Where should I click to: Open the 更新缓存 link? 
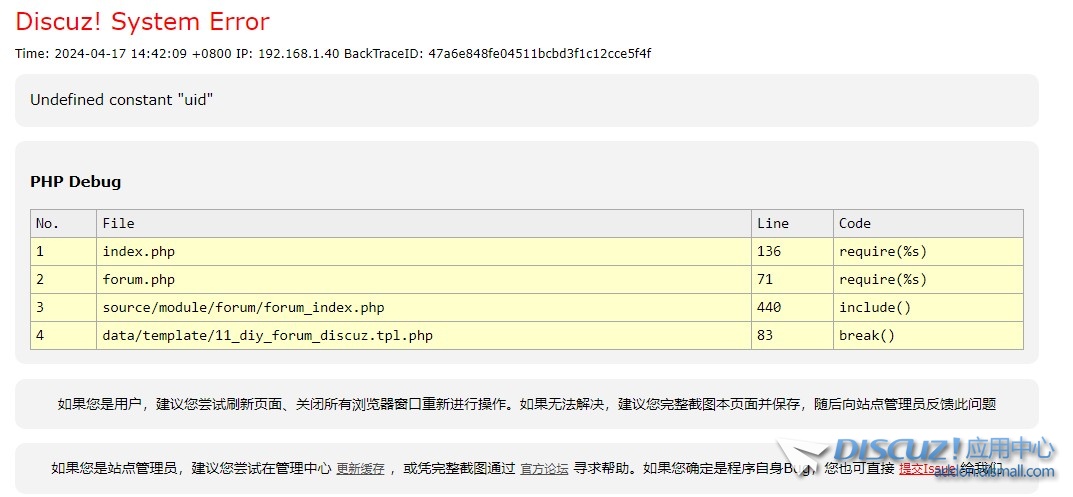[x=360, y=468]
